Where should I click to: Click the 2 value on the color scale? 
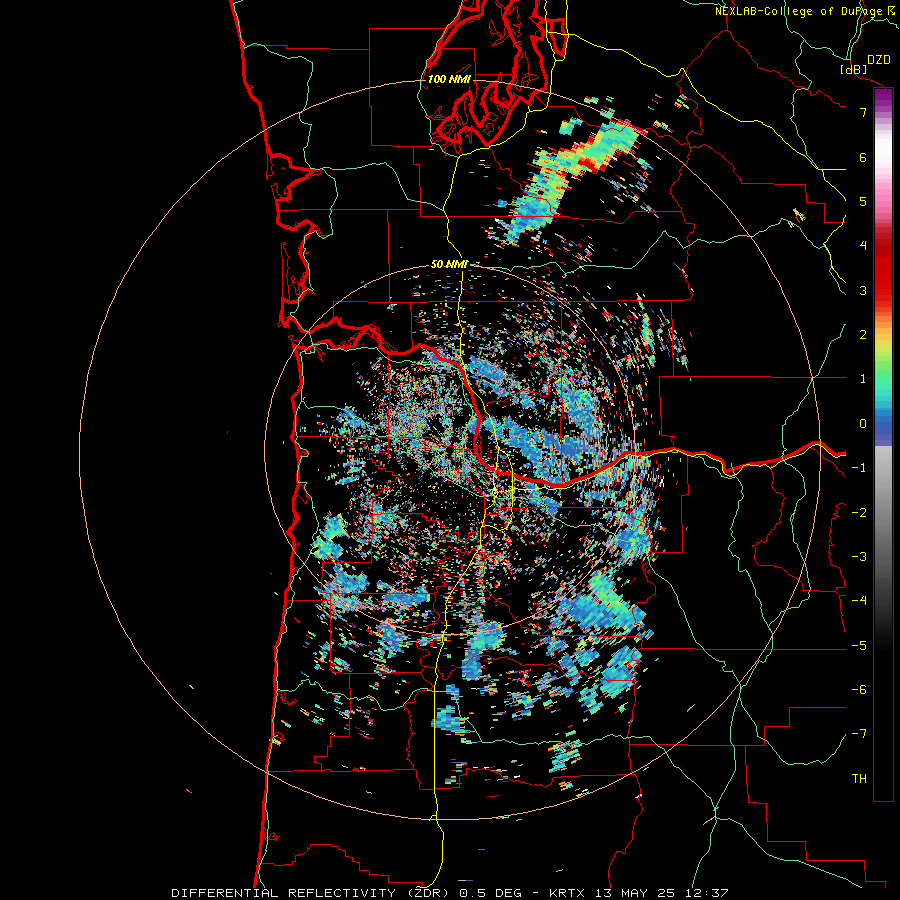863,335
